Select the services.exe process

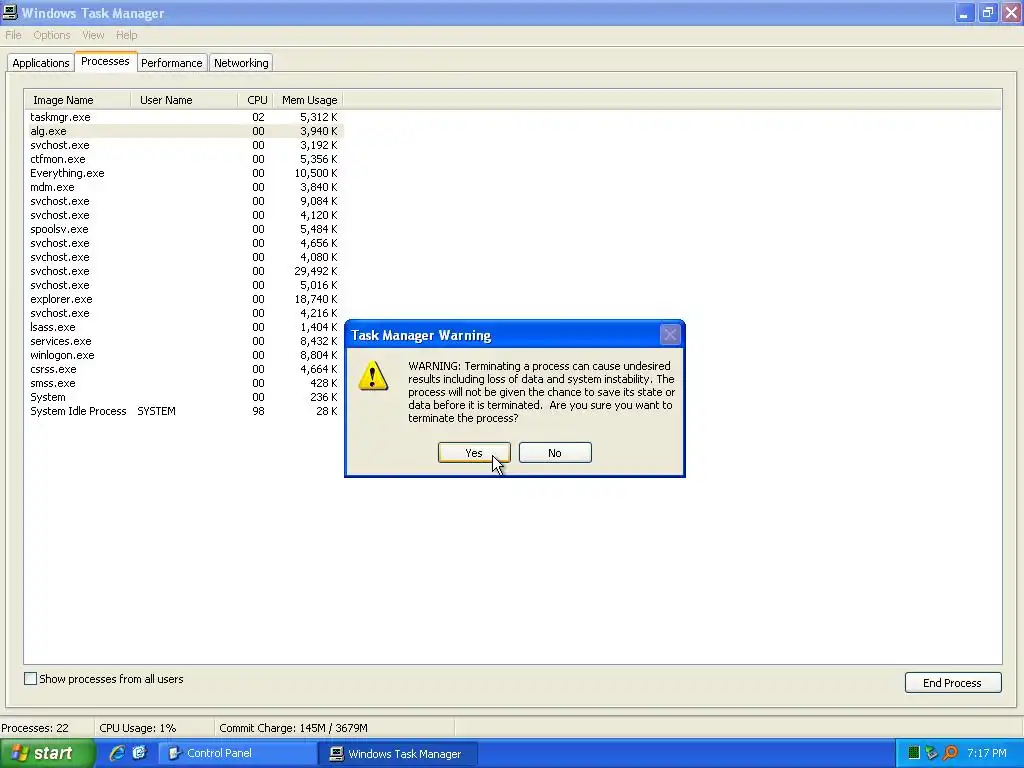point(184,342)
